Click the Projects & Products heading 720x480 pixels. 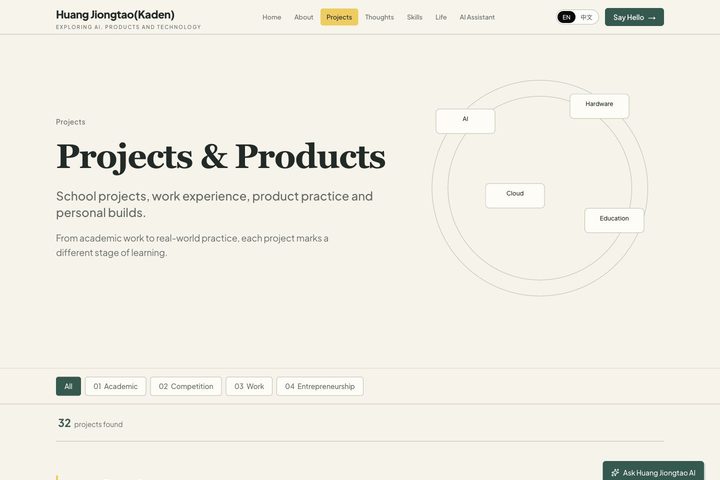221,157
